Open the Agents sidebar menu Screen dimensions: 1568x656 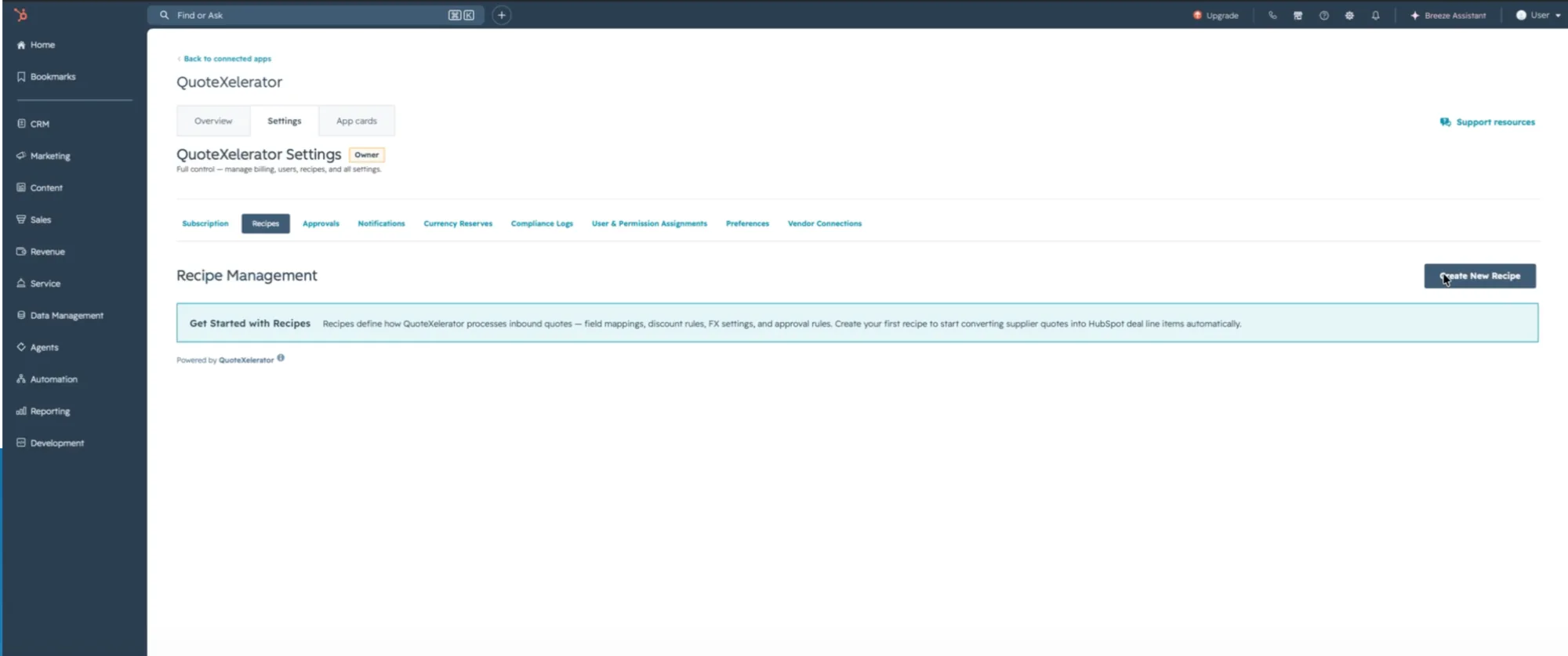(38, 347)
